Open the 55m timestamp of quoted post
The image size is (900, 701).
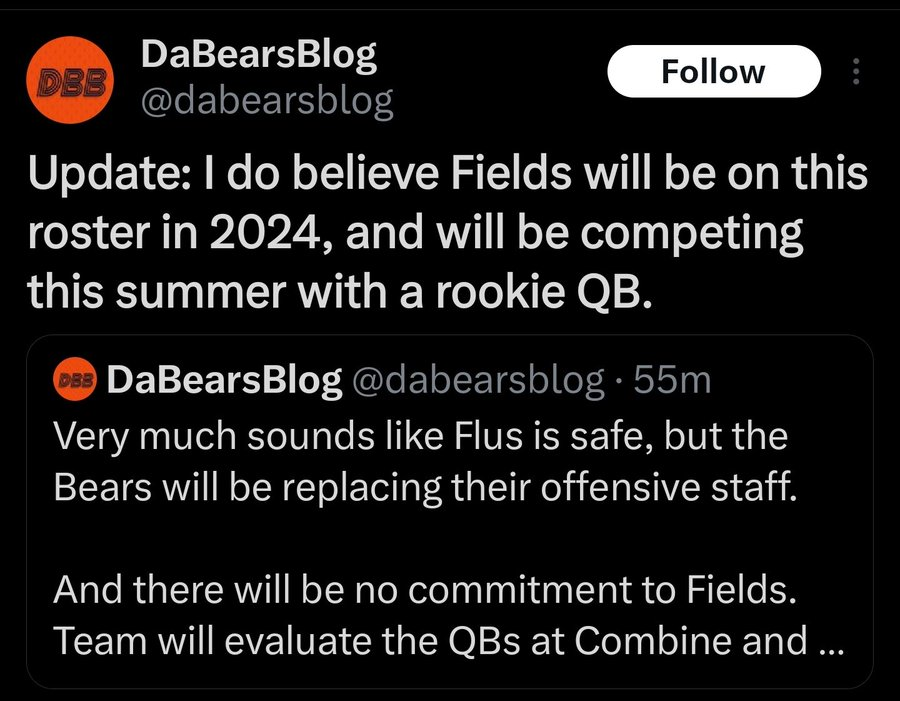coord(677,380)
